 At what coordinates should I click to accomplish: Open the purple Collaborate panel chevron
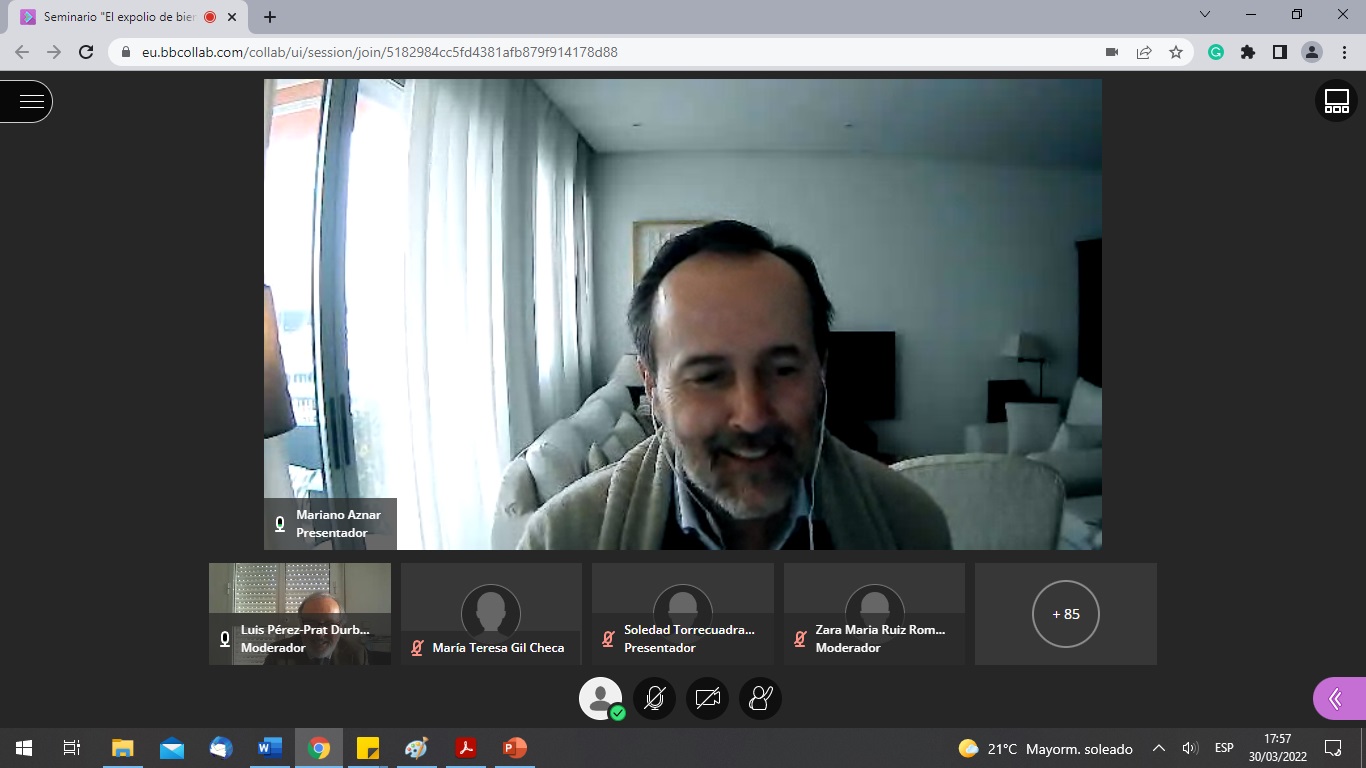(x=1336, y=698)
